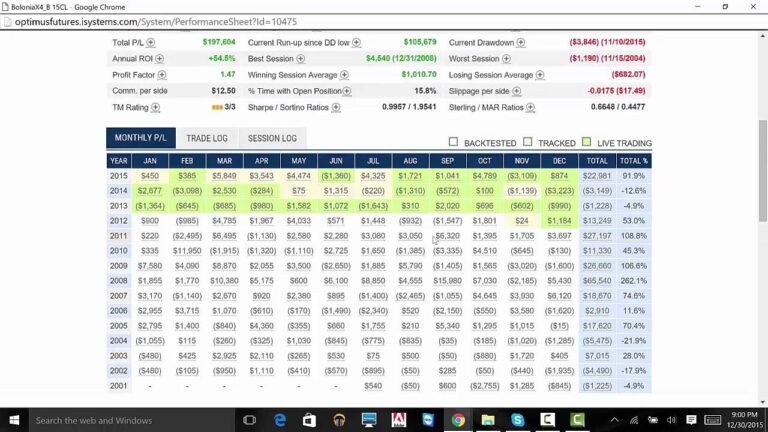The width and height of the screenshot is (768, 432).
Task: Launch Microsoft Edge from taskbar
Action: coord(280,420)
